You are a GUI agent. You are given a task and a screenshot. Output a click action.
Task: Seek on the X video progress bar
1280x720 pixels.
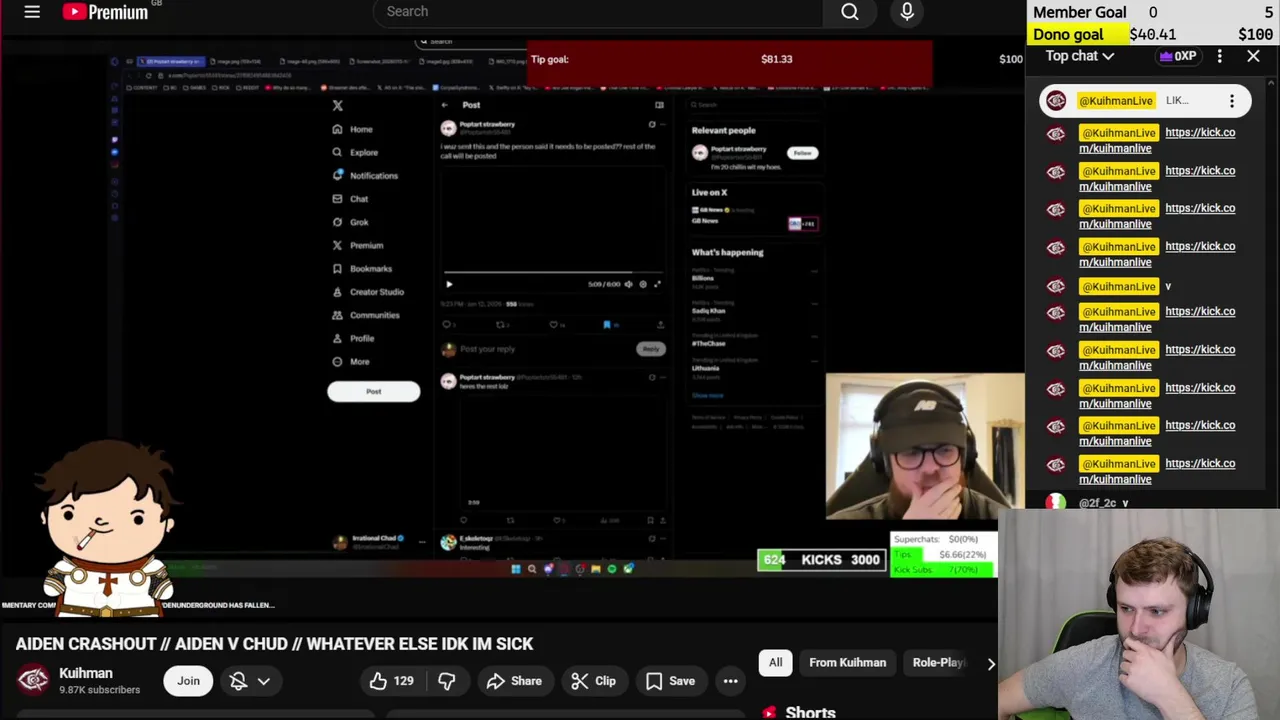pyautogui.click(x=553, y=272)
